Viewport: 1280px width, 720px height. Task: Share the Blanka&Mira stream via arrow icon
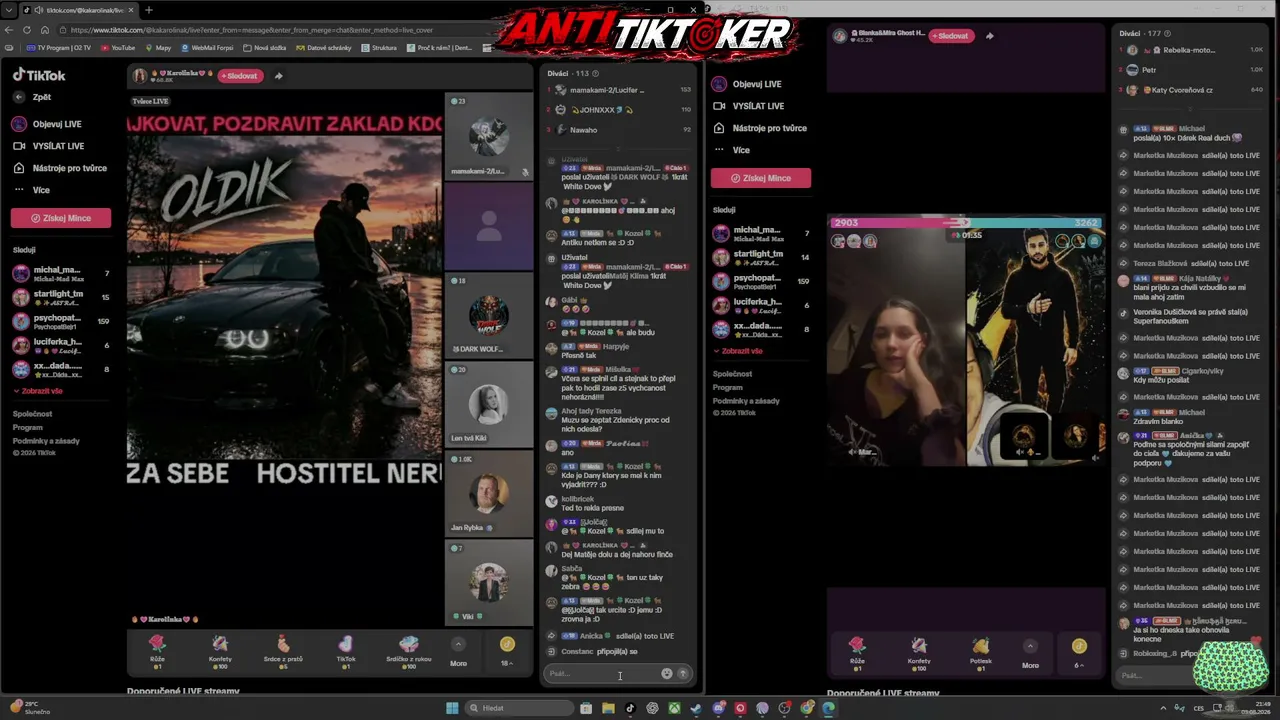tap(990, 36)
